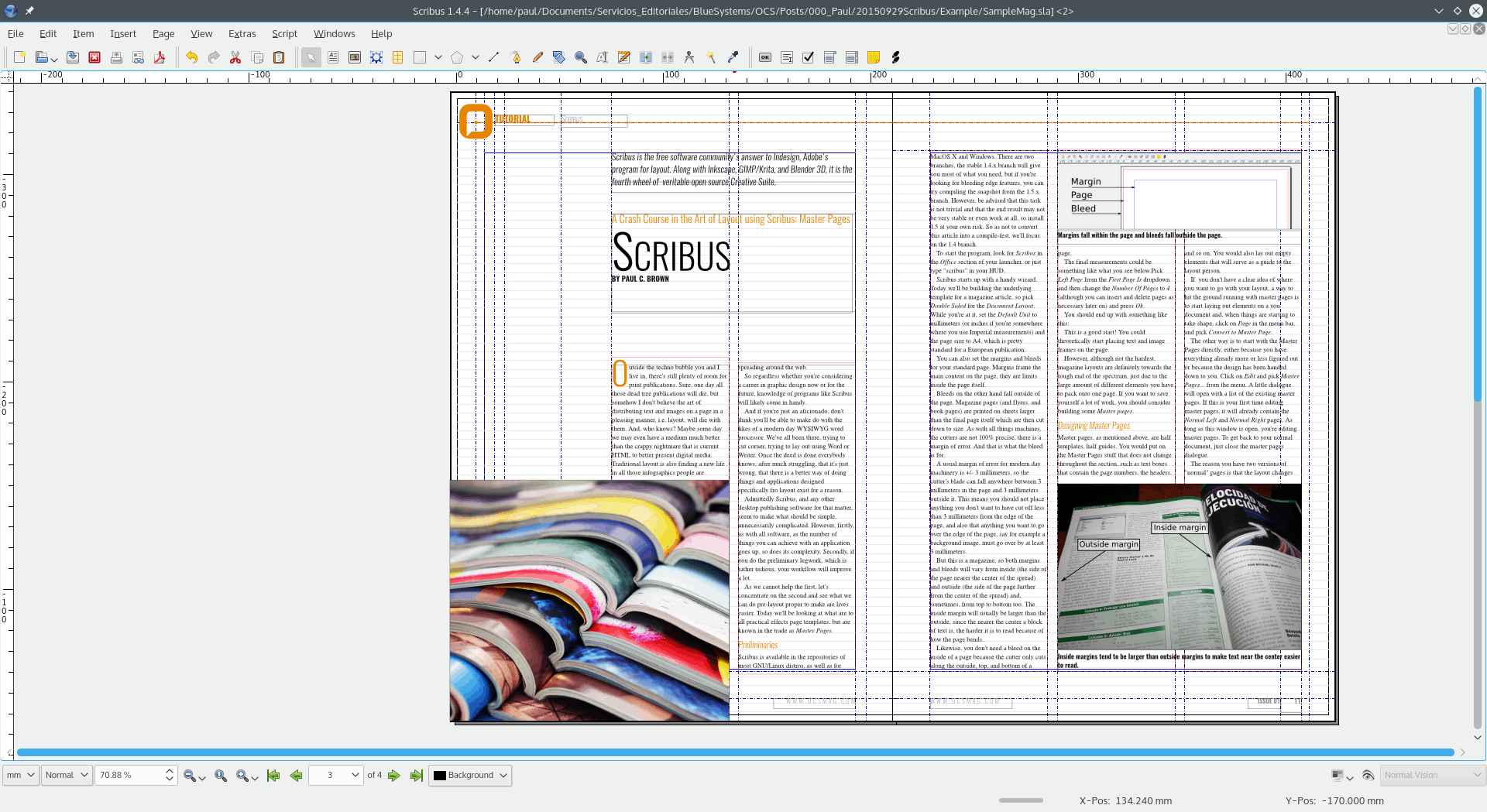Expand the Background layer dropdown
1487x812 pixels.
coord(470,775)
